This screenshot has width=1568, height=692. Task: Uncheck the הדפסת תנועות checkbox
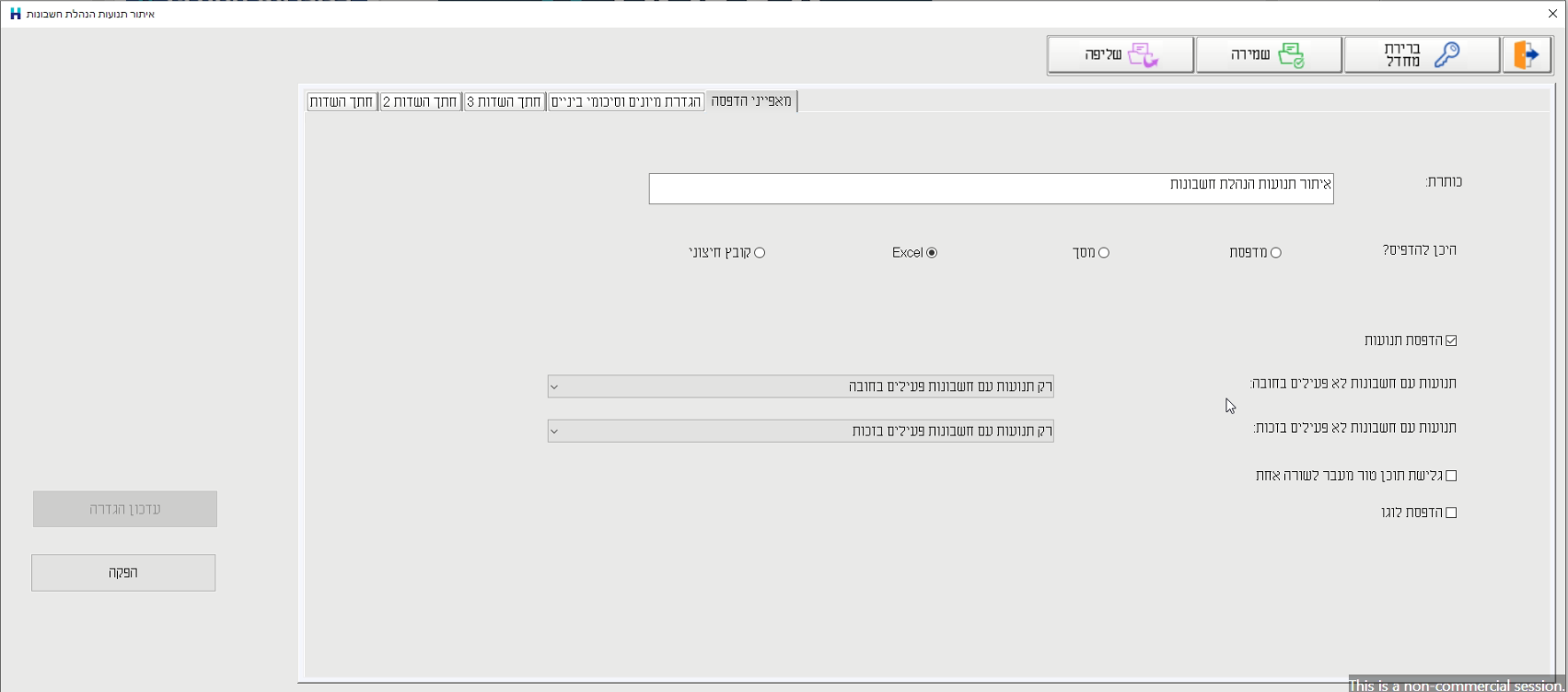point(1451,340)
